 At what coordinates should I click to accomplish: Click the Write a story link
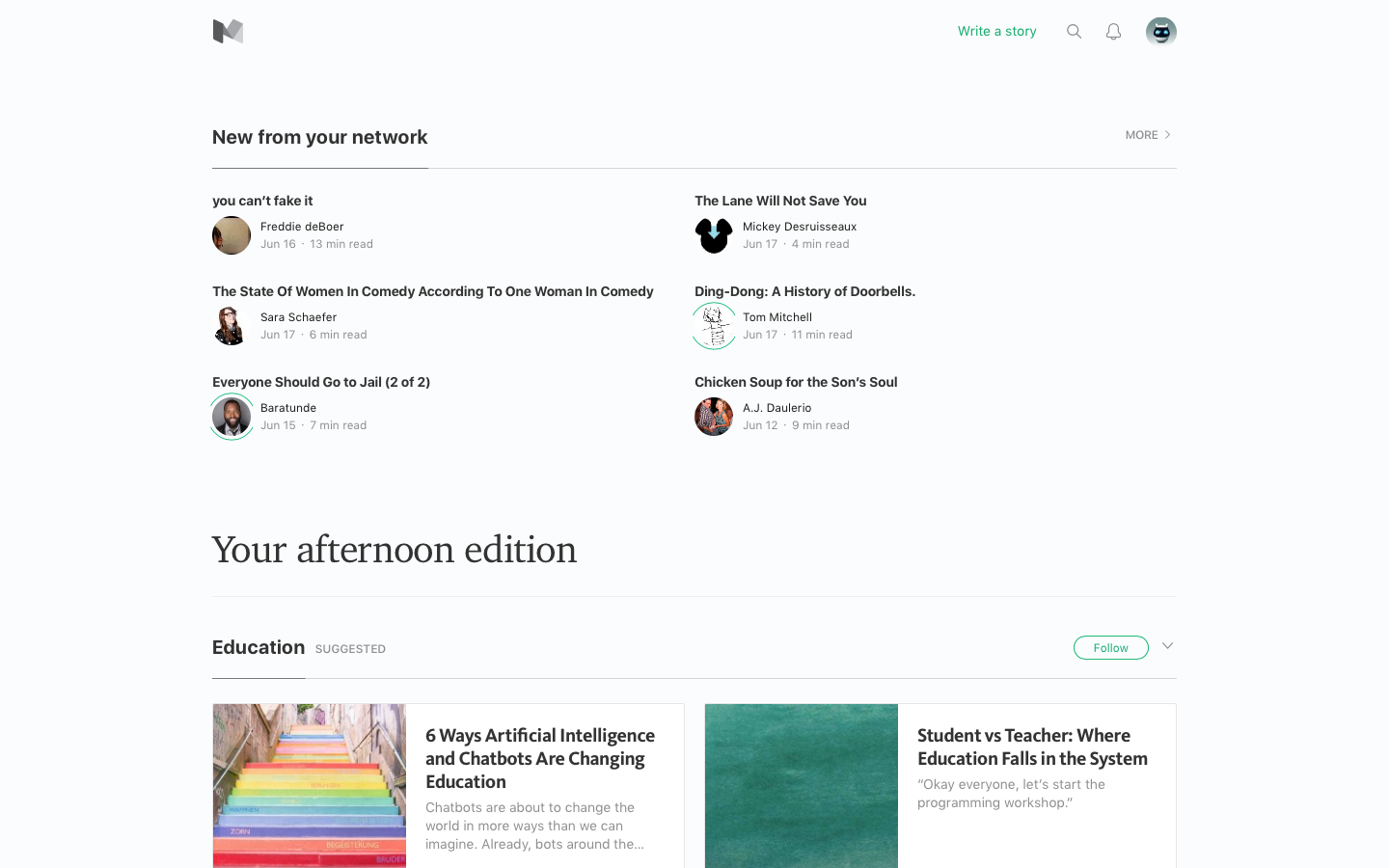point(996,32)
